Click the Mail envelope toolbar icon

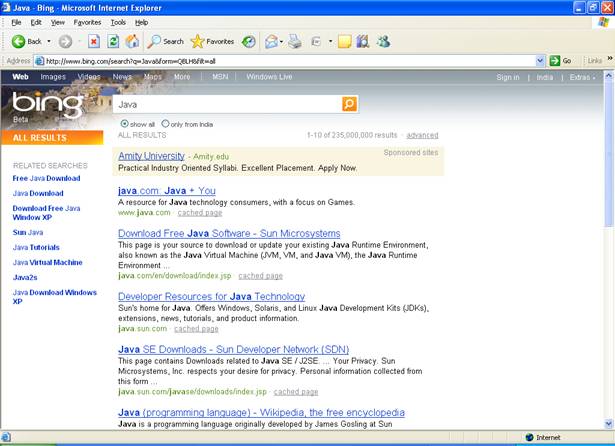point(271,41)
